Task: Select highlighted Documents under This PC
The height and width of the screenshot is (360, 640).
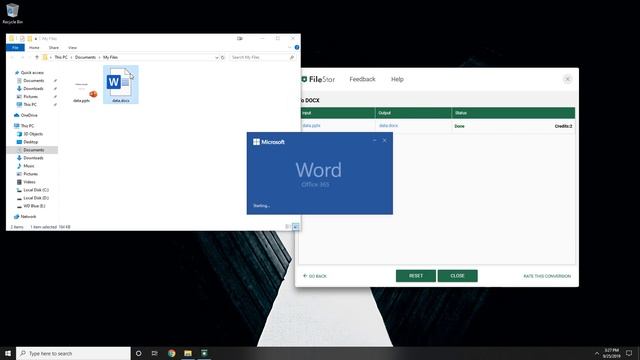Action: click(x=33, y=150)
